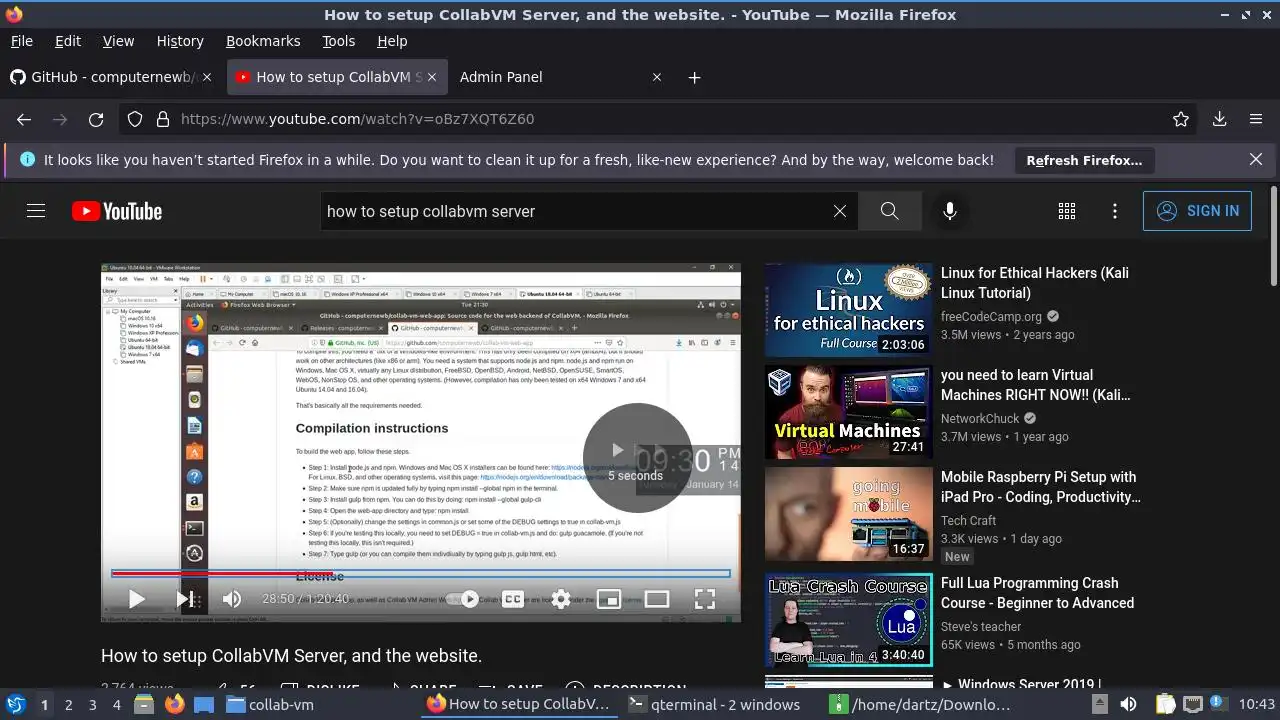The height and width of the screenshot is (720, 1280).
Task: Switch video to miniplayer mode
Action: (x=609, y=599)
